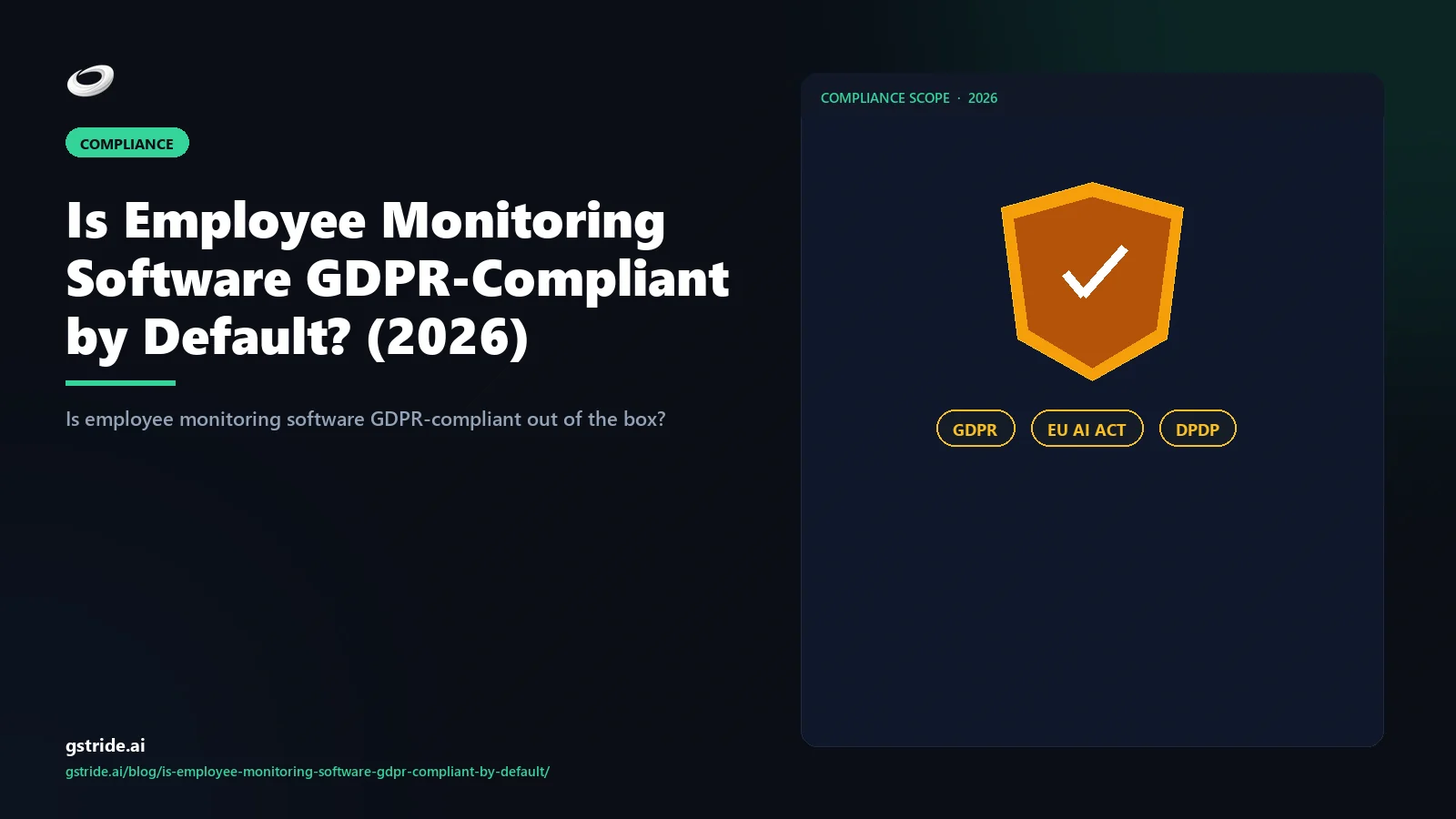Click the gstride.ai brand name text

click(x=106, y=745)
